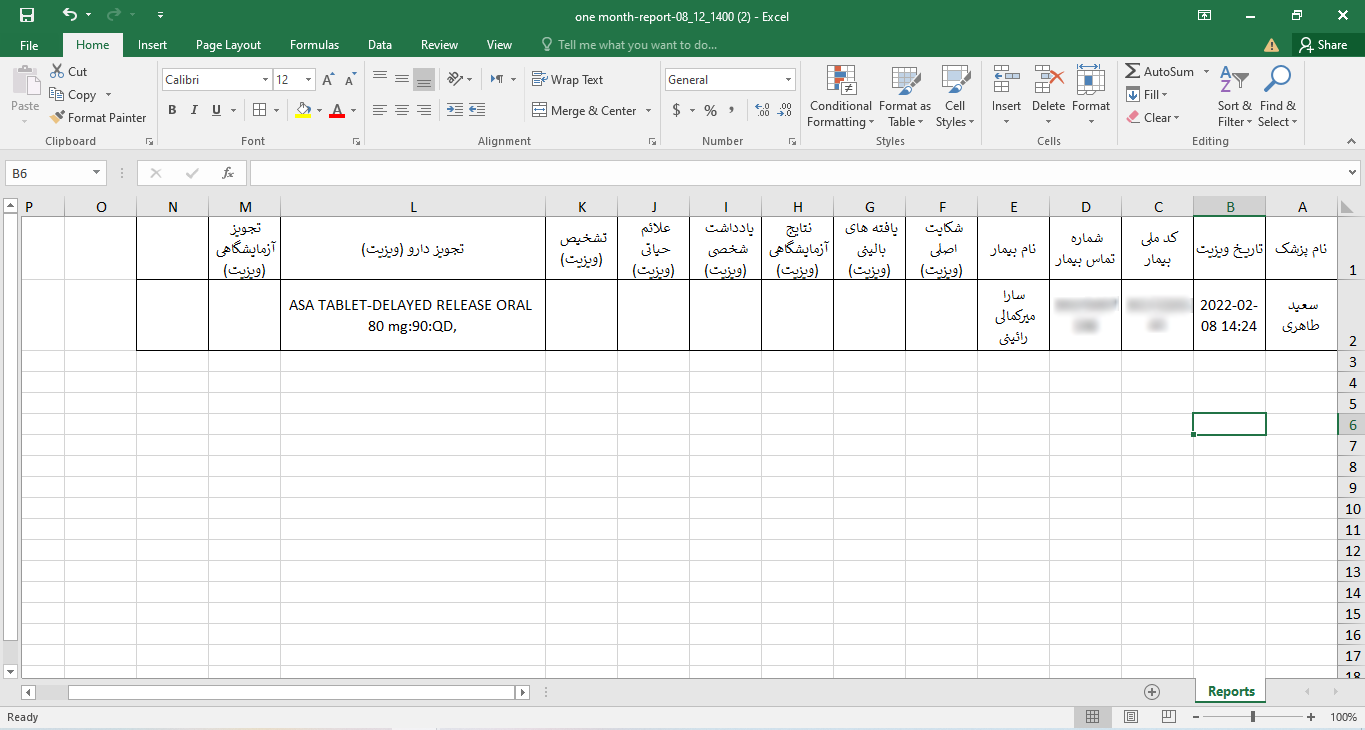Click the zoom slider handle
This screenshot has width=1365, height=730.
1253,717
